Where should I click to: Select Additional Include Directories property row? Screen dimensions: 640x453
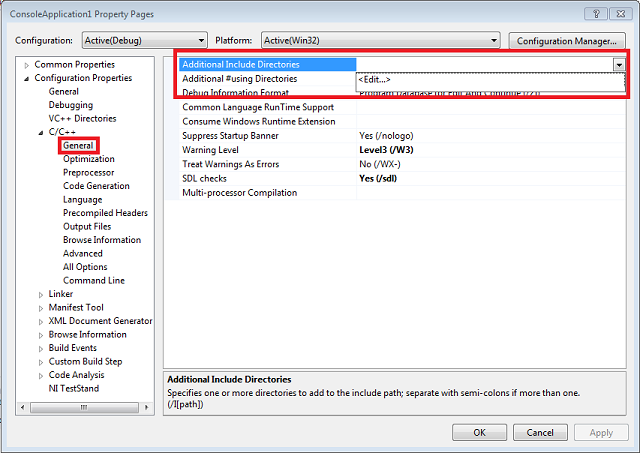click(x=267, y=64)
